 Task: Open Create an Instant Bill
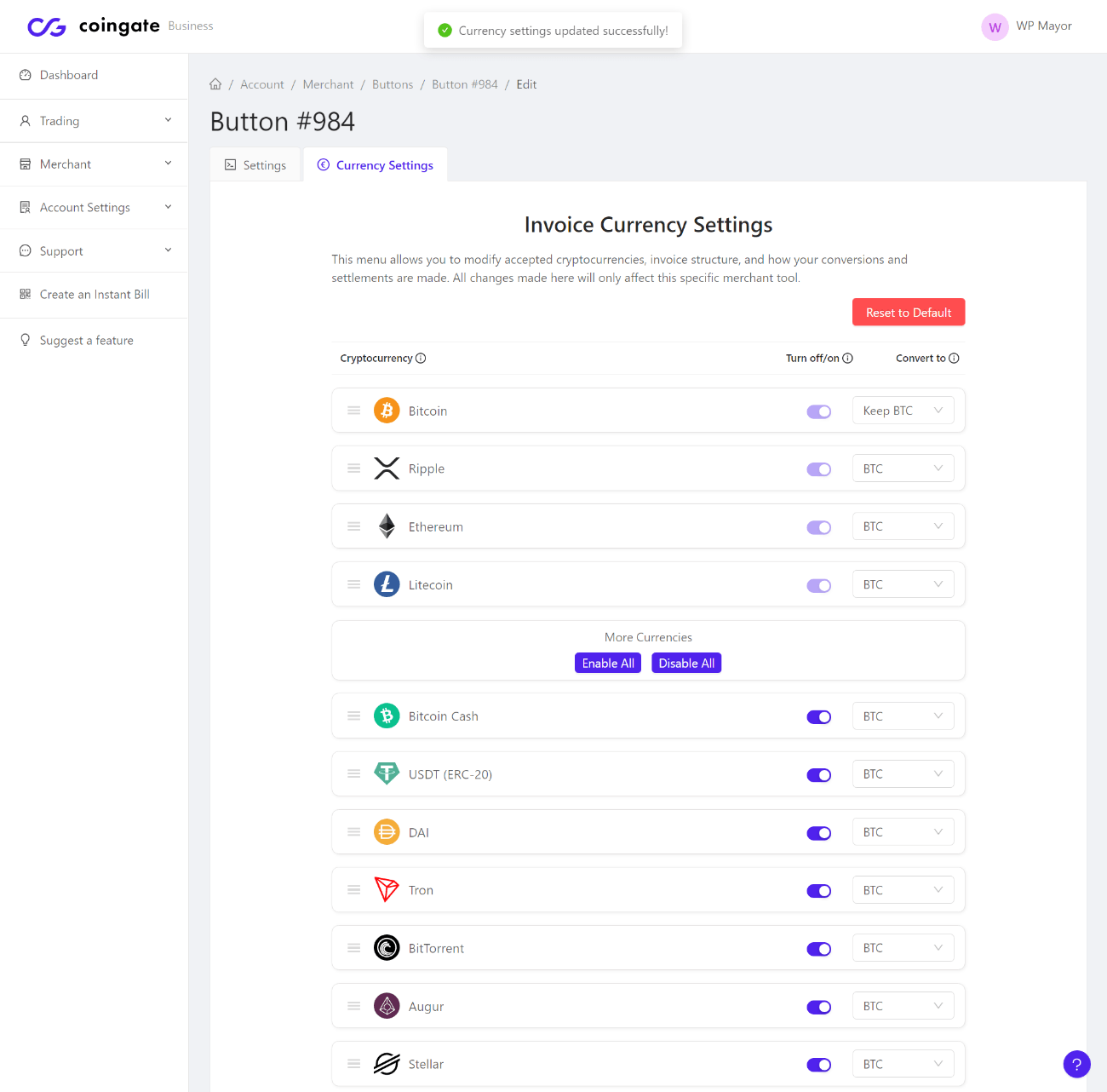(94, 295)
